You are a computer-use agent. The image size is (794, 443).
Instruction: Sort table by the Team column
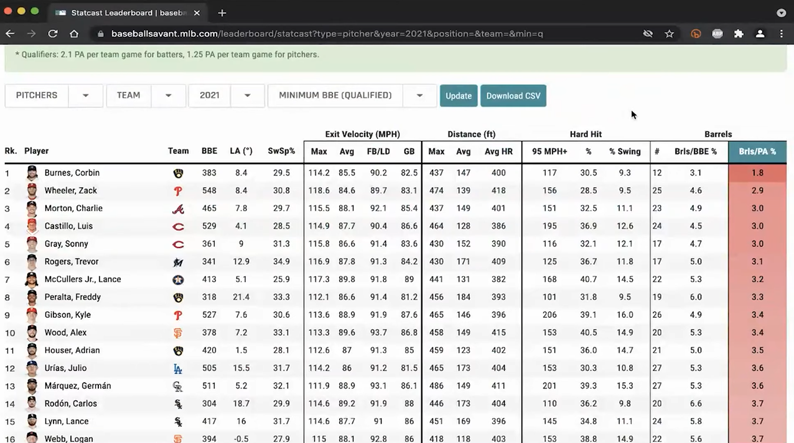click(x=178, y=151)
